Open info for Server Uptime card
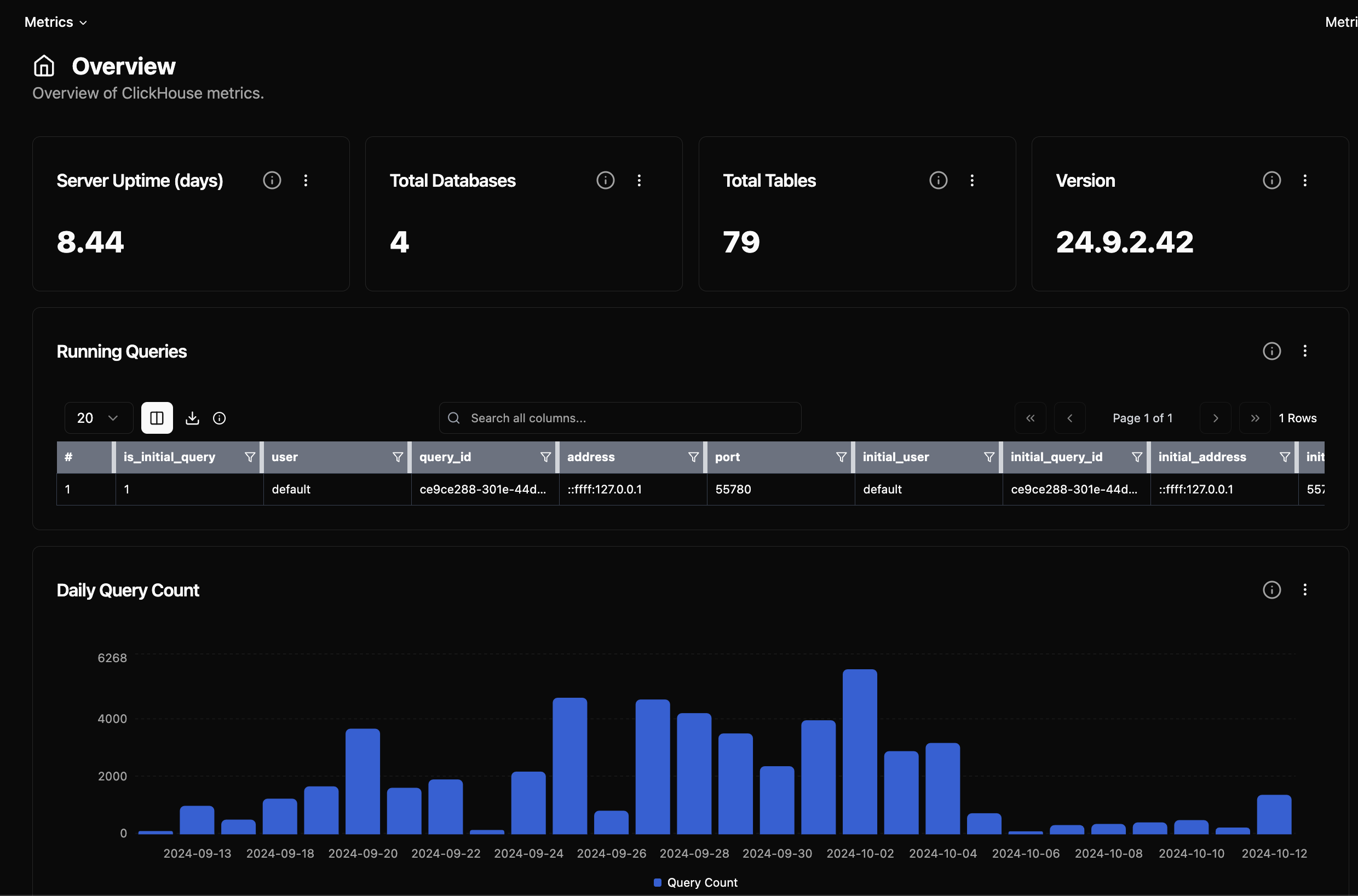The image size is (1358, 896). 272,181
